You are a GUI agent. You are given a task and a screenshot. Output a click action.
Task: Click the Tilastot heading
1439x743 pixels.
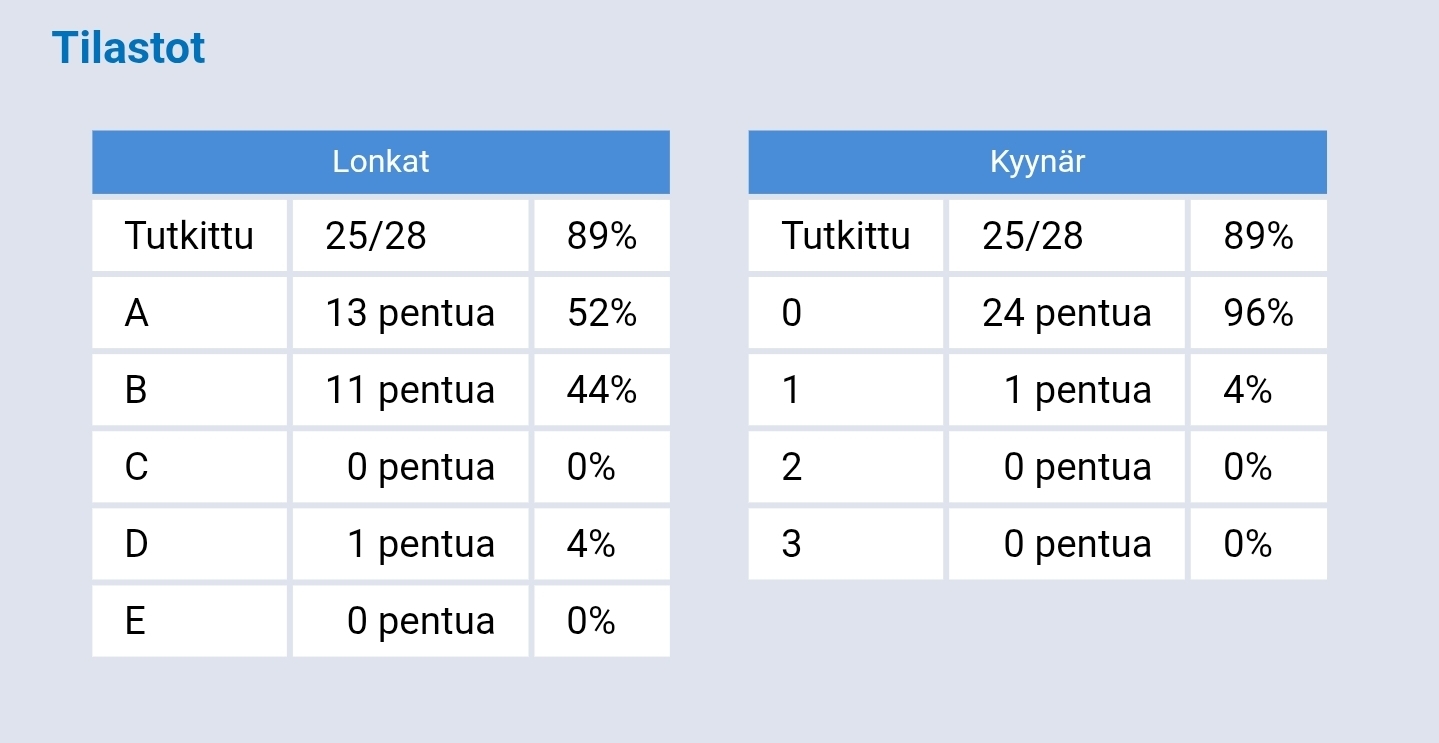[128, 48]
